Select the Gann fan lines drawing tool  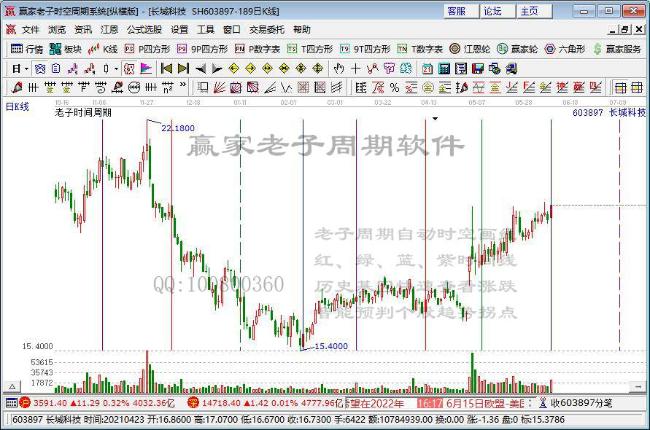coord(219,87)
